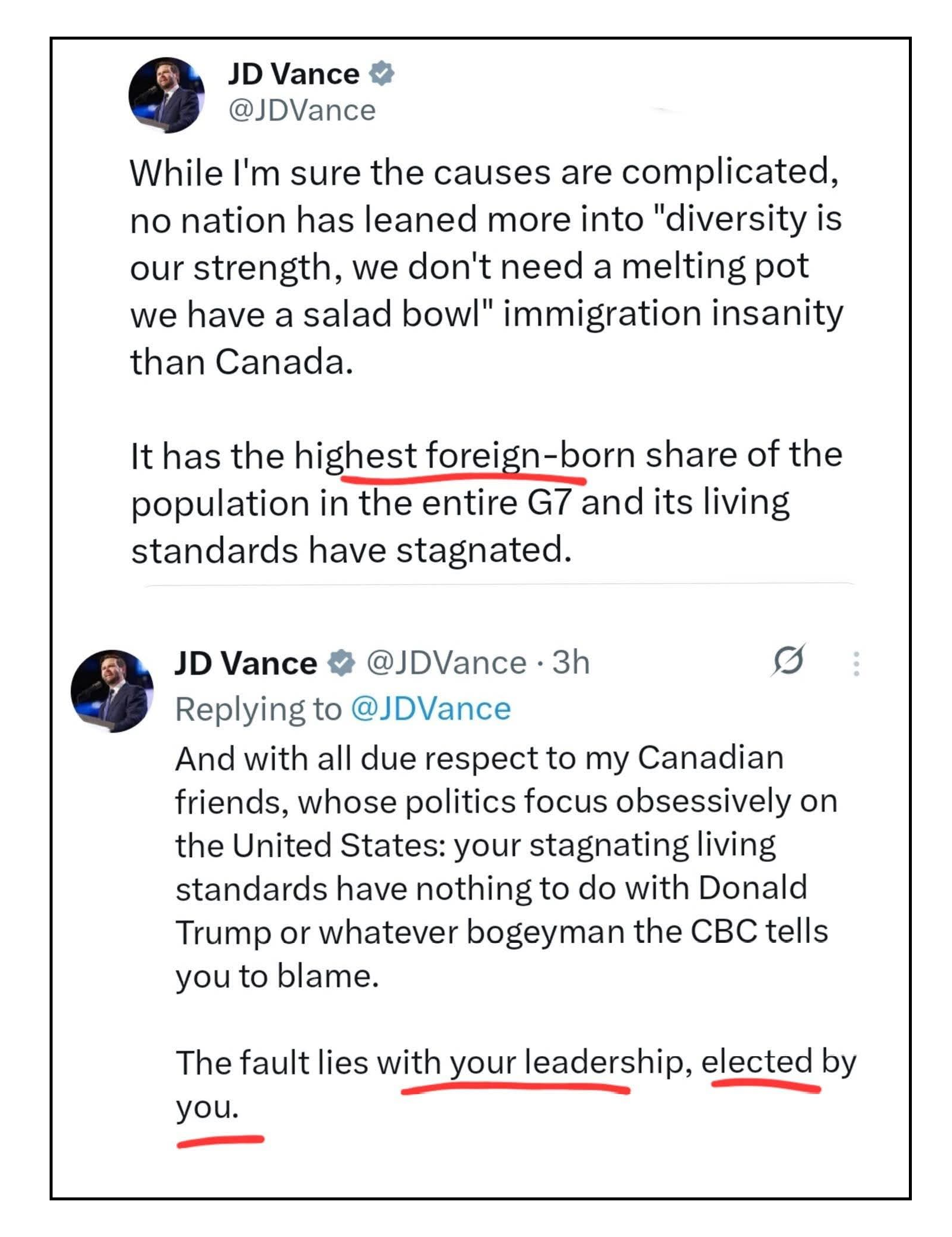
Task: Click red underline below "your leadership"
Action: (516, 1088)
